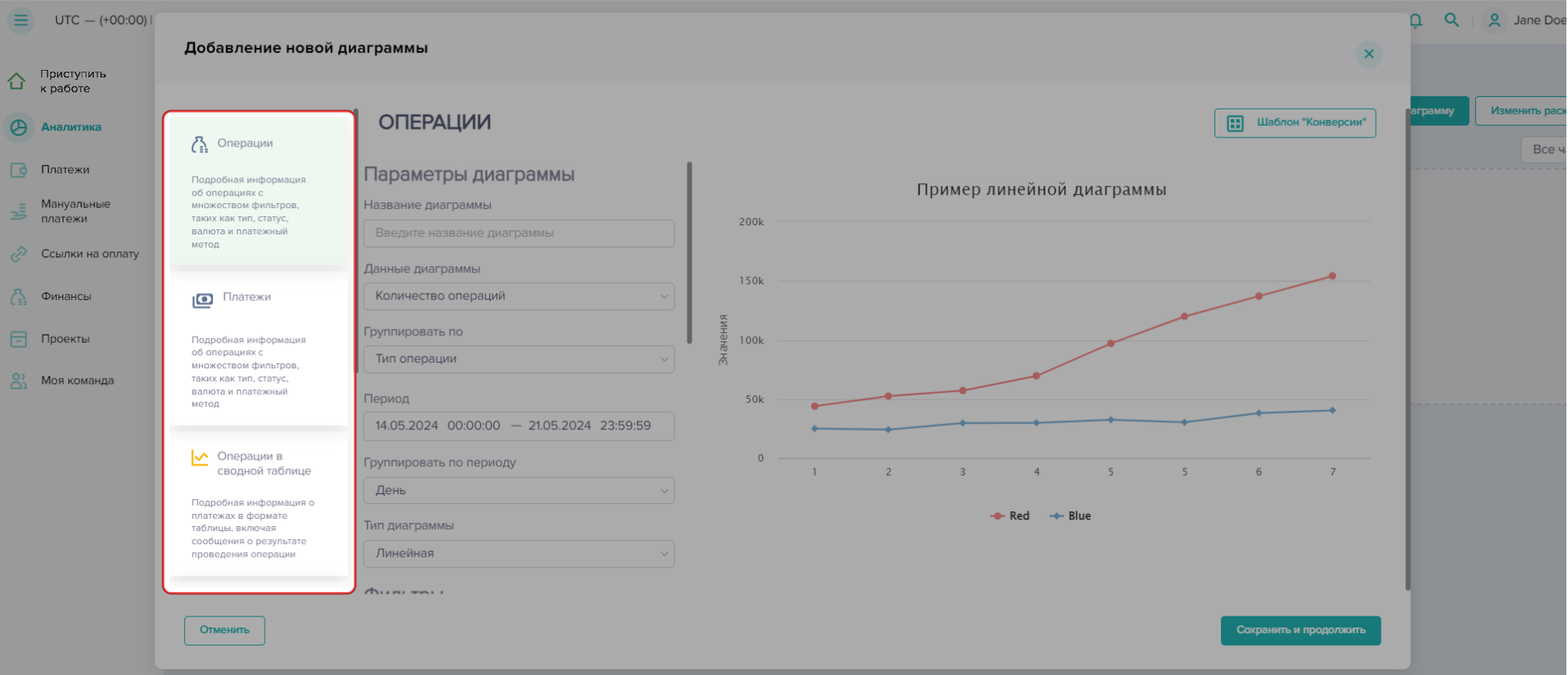Screen dimensions: 1568x675
Task: Apply the Шаблон "Конверсии" template
Action: pyautogui.click(x=1294, y=123)
